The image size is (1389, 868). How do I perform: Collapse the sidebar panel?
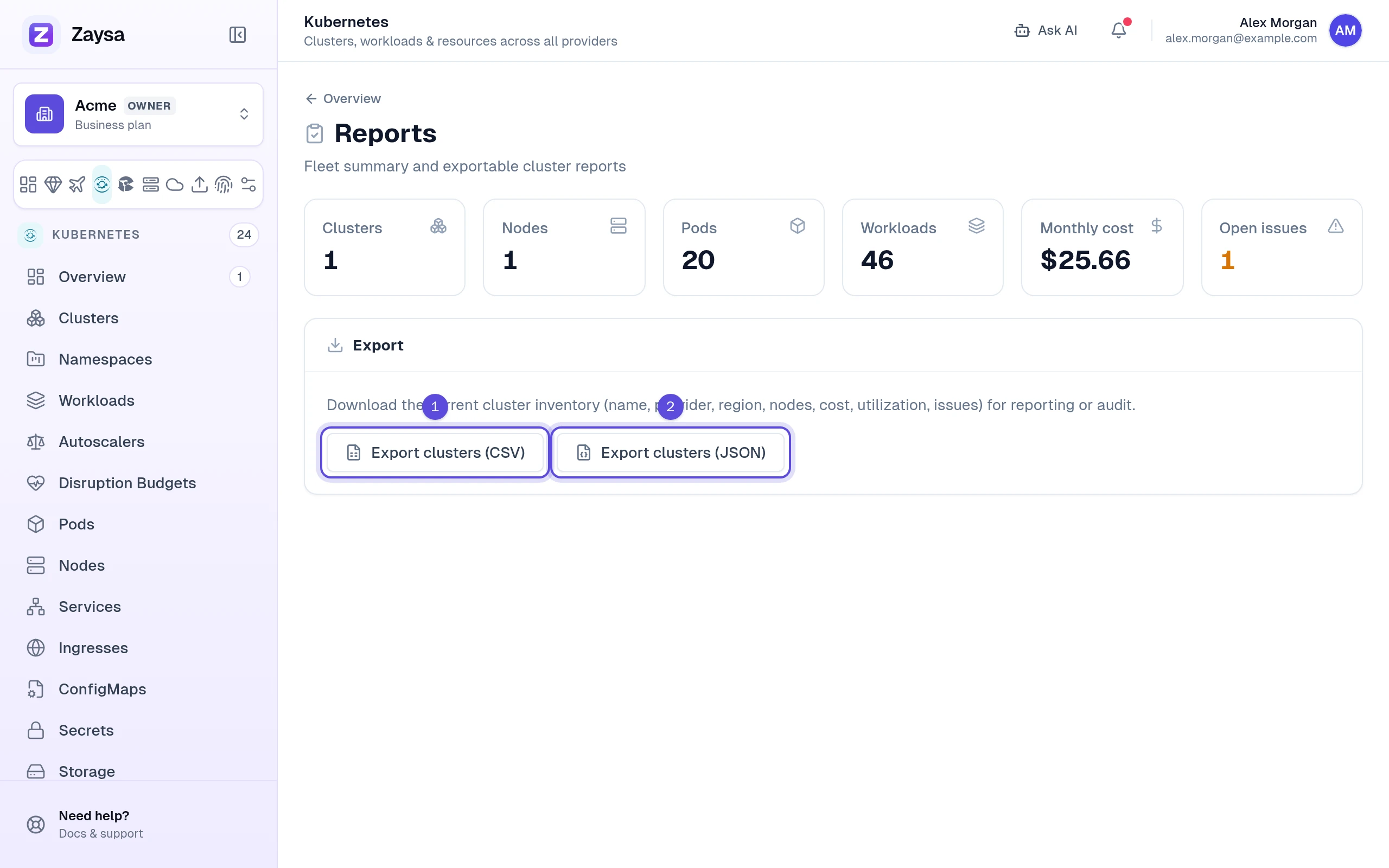point(237,34)
